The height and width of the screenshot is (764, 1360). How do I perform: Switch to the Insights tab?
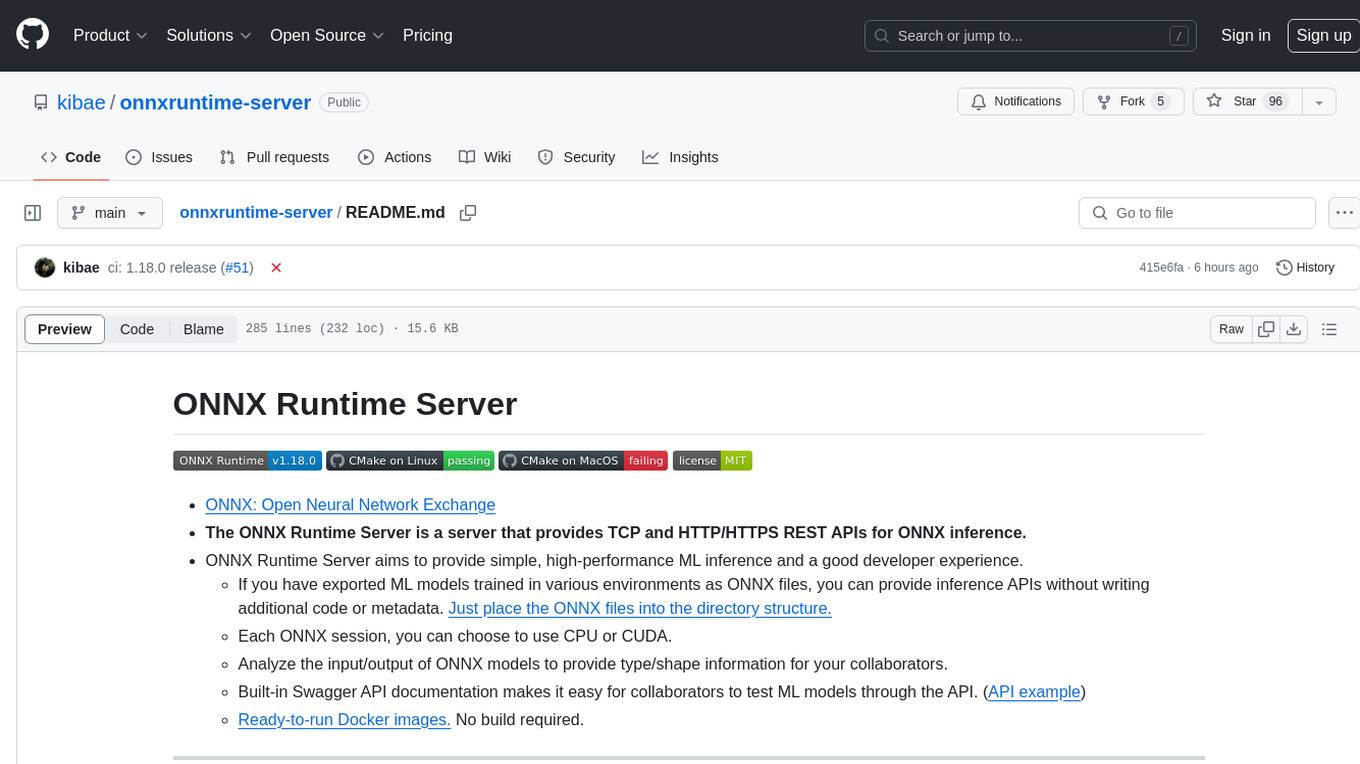680,157
